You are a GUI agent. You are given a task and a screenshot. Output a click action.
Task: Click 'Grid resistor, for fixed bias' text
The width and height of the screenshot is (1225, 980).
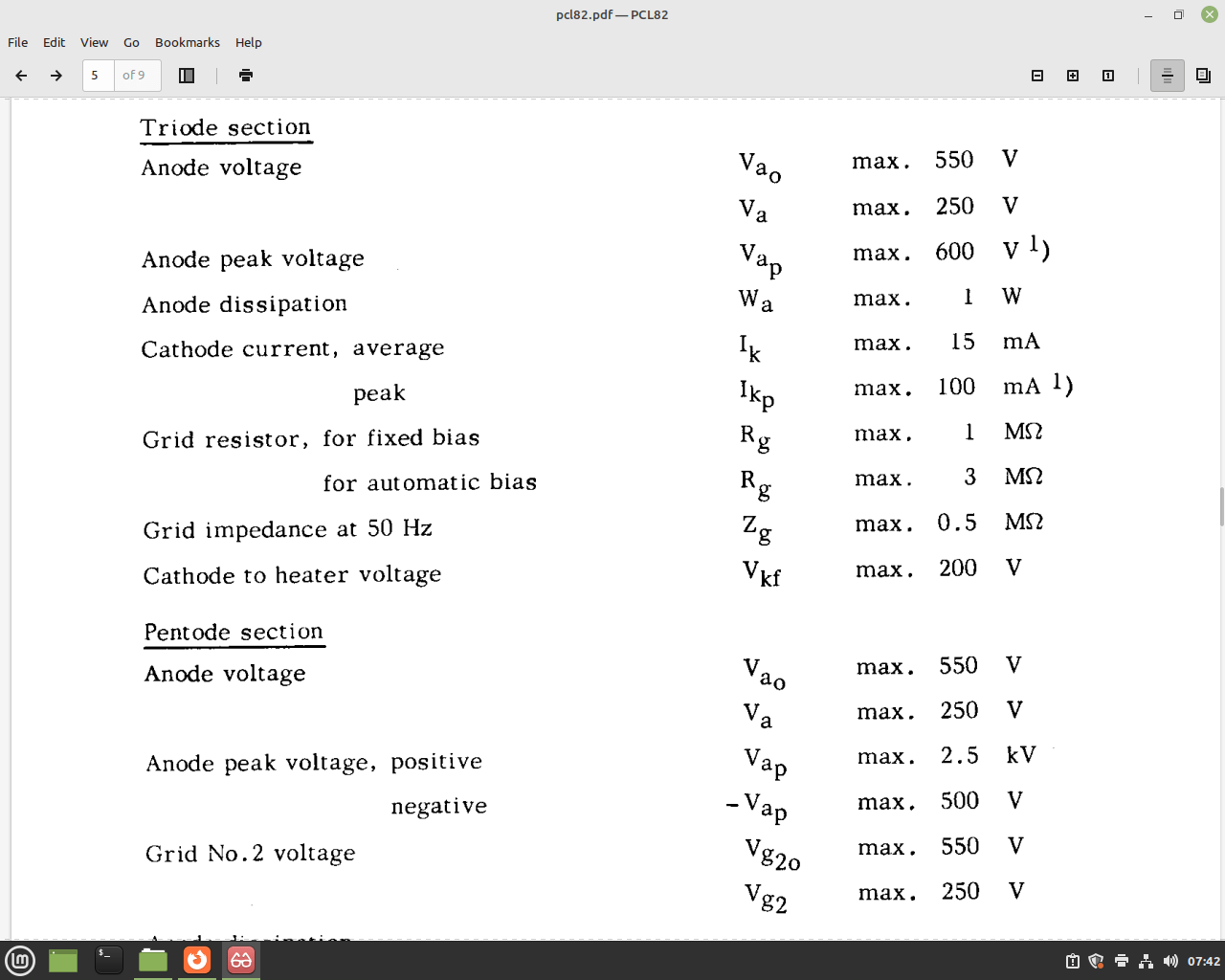point(311,438)
